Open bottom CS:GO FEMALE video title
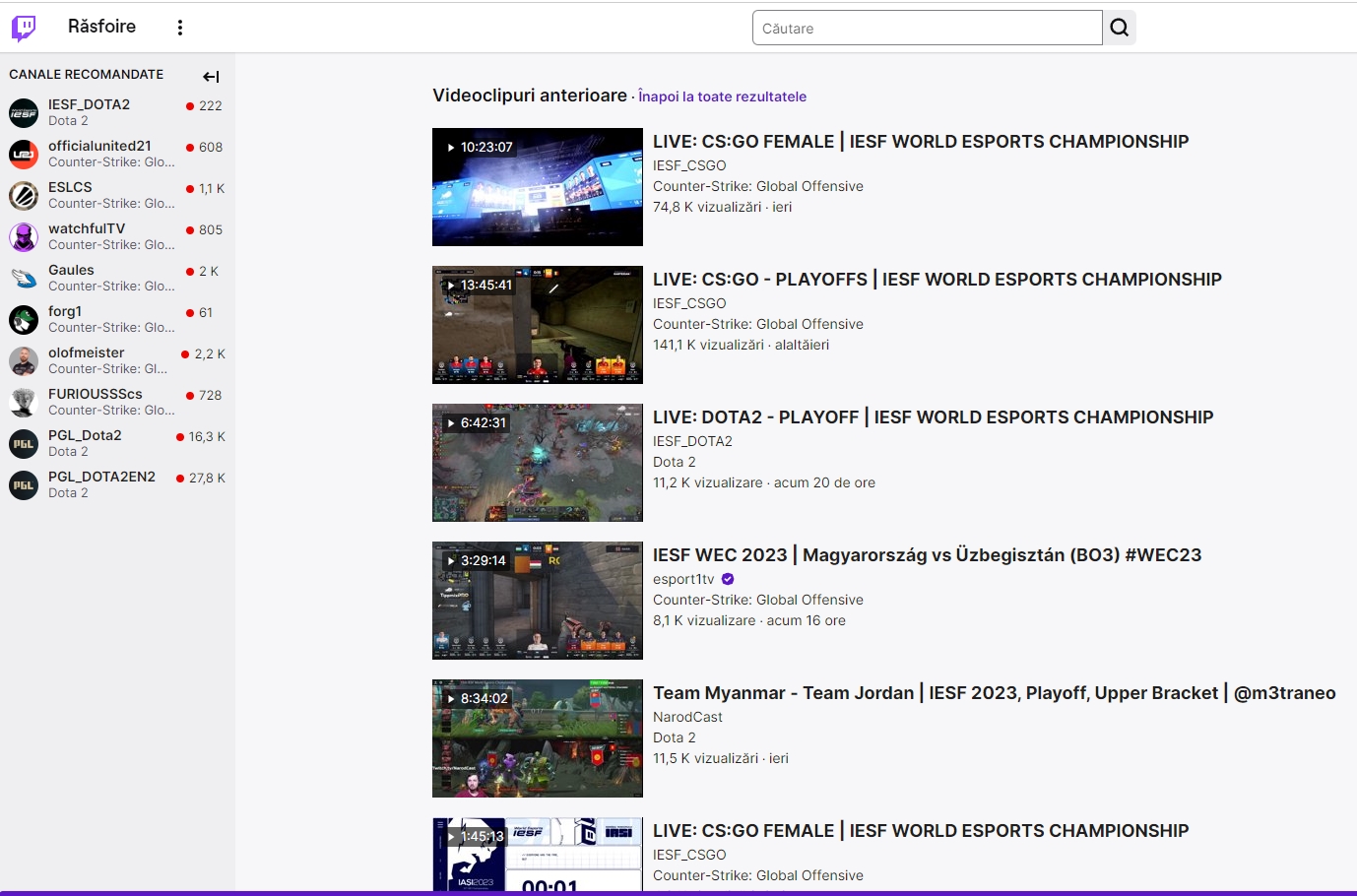The width and height of the screenshot is (1357, 896). tap(921, 831)
